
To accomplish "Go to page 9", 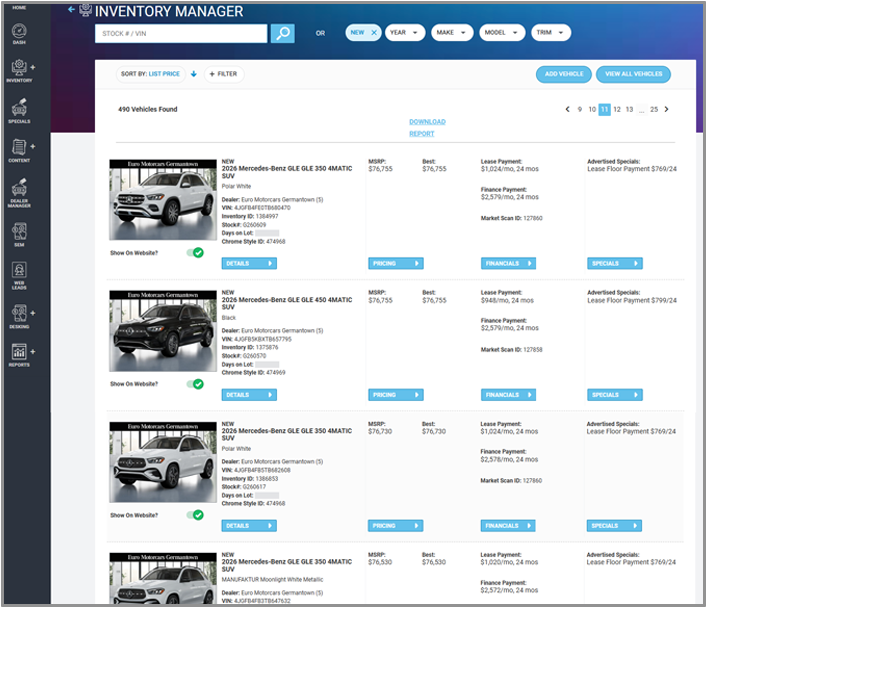I will point(580,109).
